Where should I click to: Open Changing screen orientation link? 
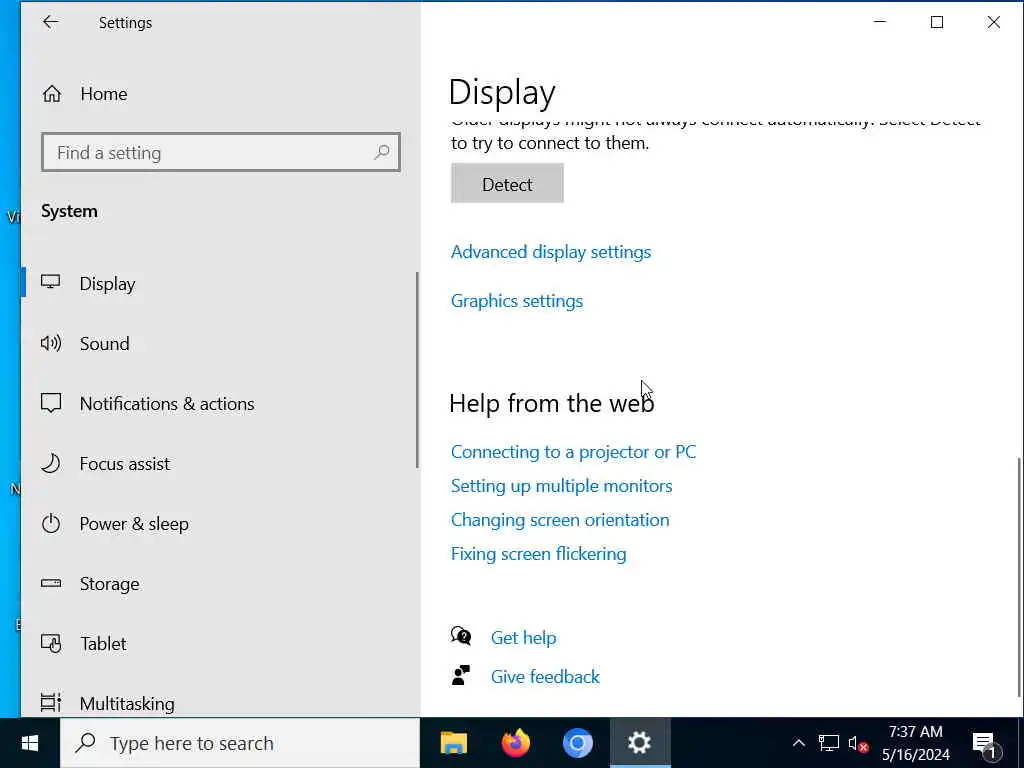coord(560,520)
